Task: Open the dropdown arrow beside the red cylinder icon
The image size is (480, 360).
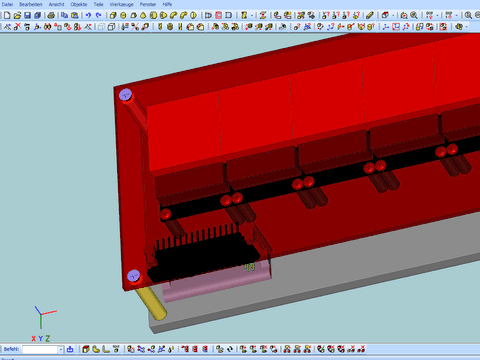Action: [393, 15]
